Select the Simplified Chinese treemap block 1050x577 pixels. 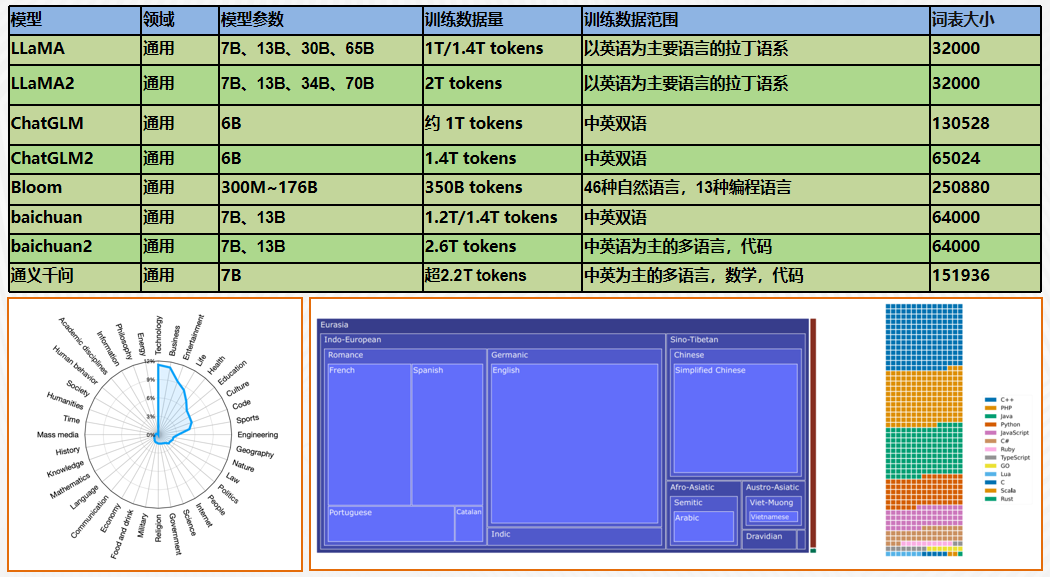tap(735, 418)
